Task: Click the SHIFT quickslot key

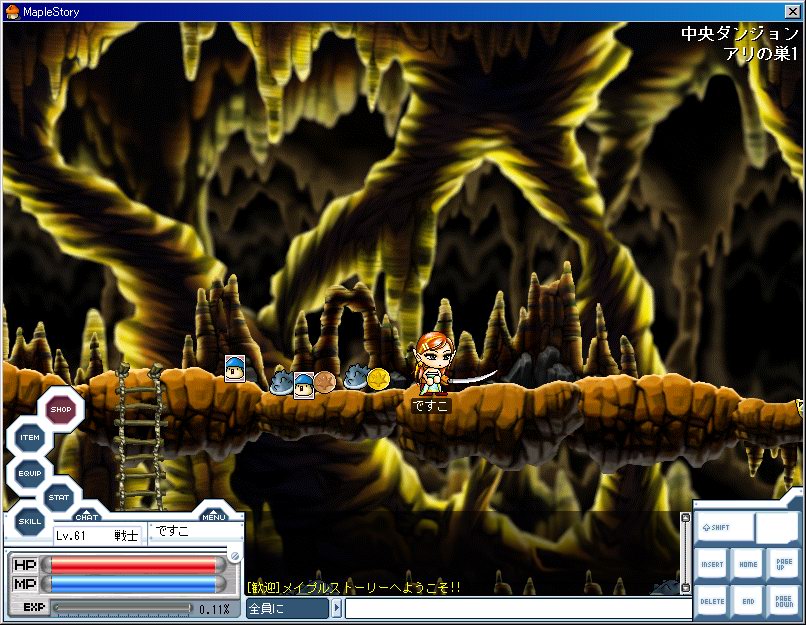Action: click(x=724, y=528)
